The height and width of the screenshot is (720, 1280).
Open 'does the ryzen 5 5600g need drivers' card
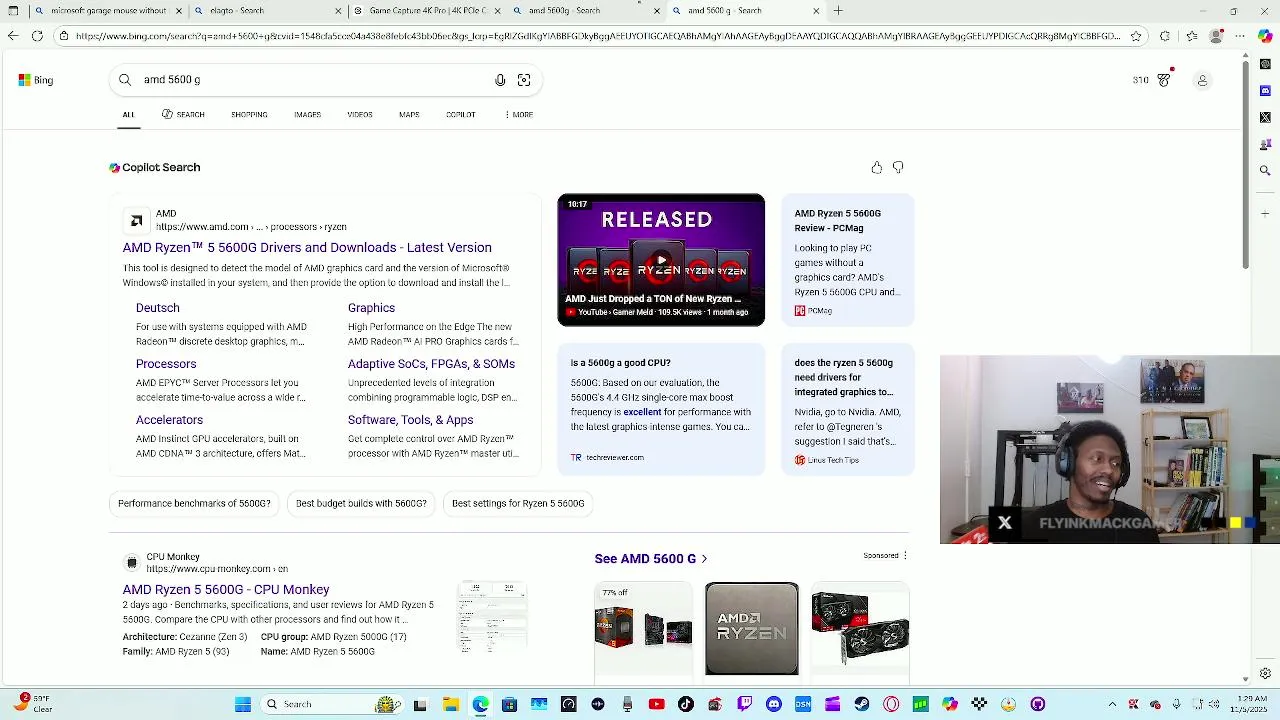(848, 409)
